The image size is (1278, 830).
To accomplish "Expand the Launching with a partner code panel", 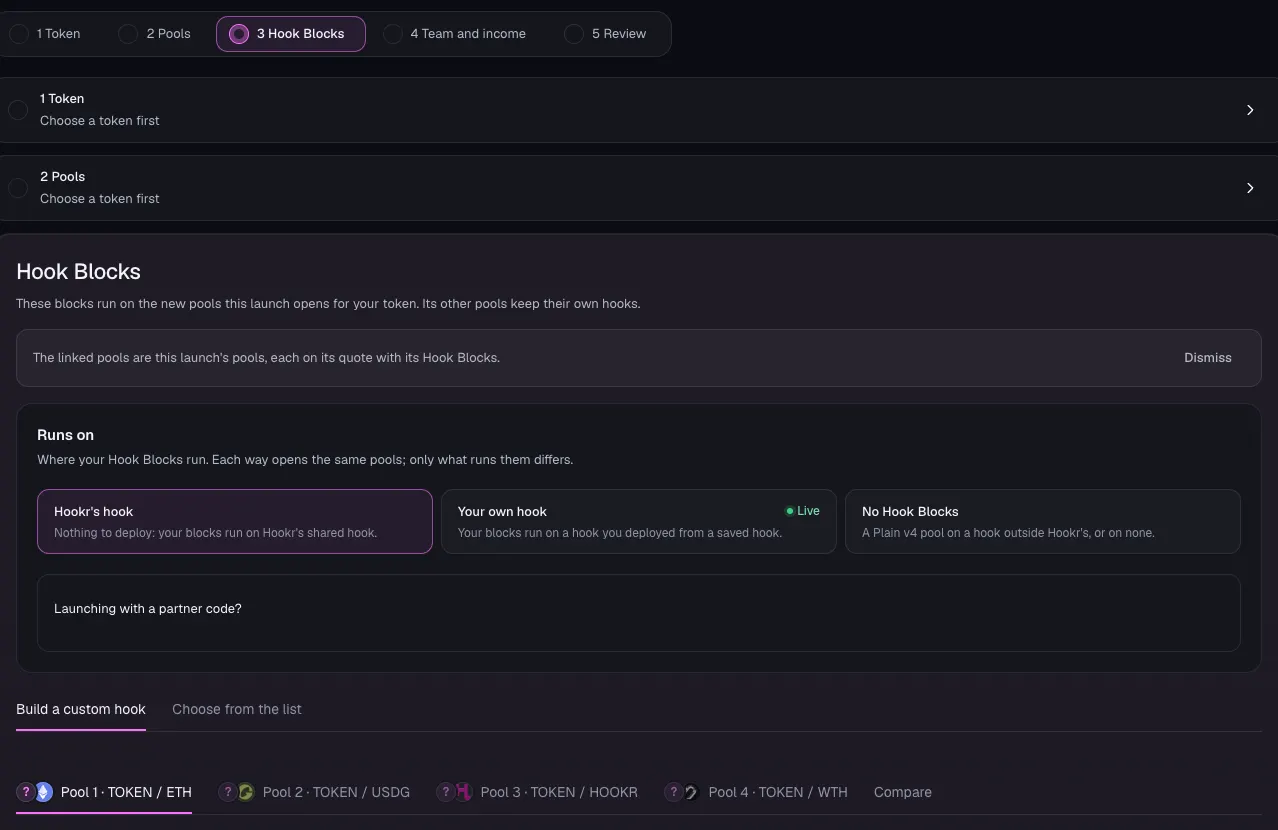I will tap(639, 612).
